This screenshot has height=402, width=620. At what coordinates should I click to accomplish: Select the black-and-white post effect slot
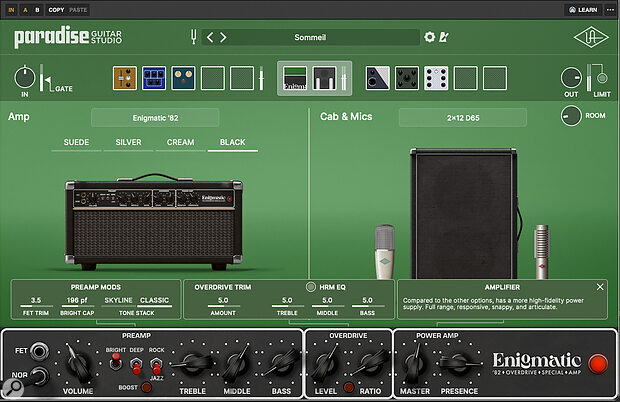tap(378, 78)
